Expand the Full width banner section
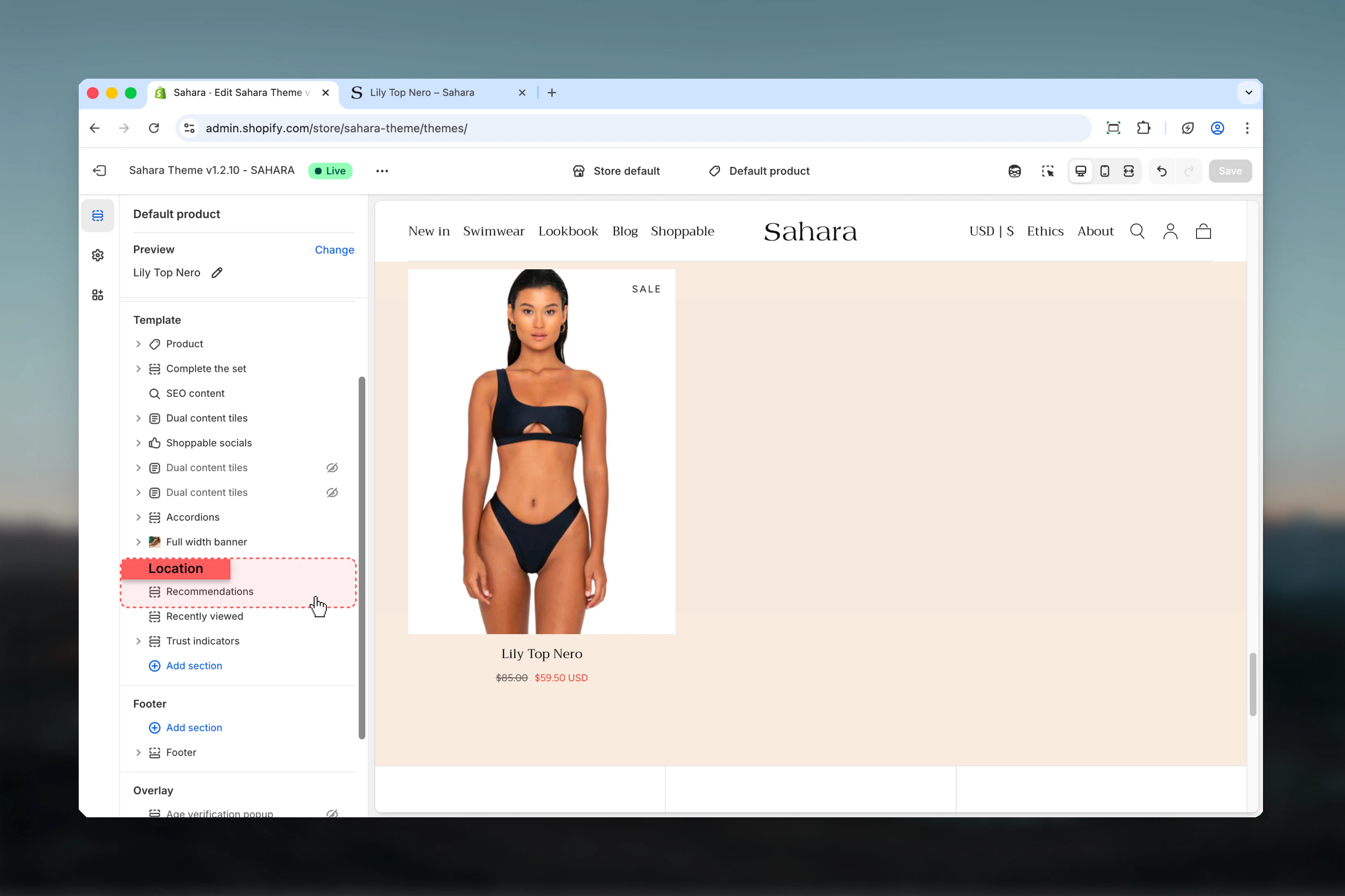 click(x=138, y=542)
